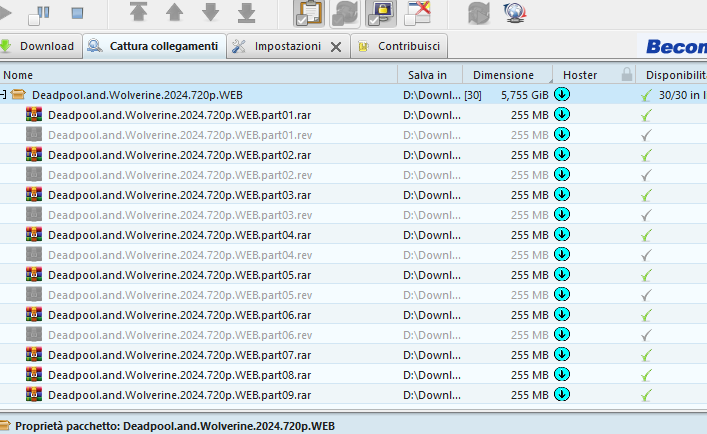
Task: Select the disabled part01.rev file
Action: click(354, 135)
